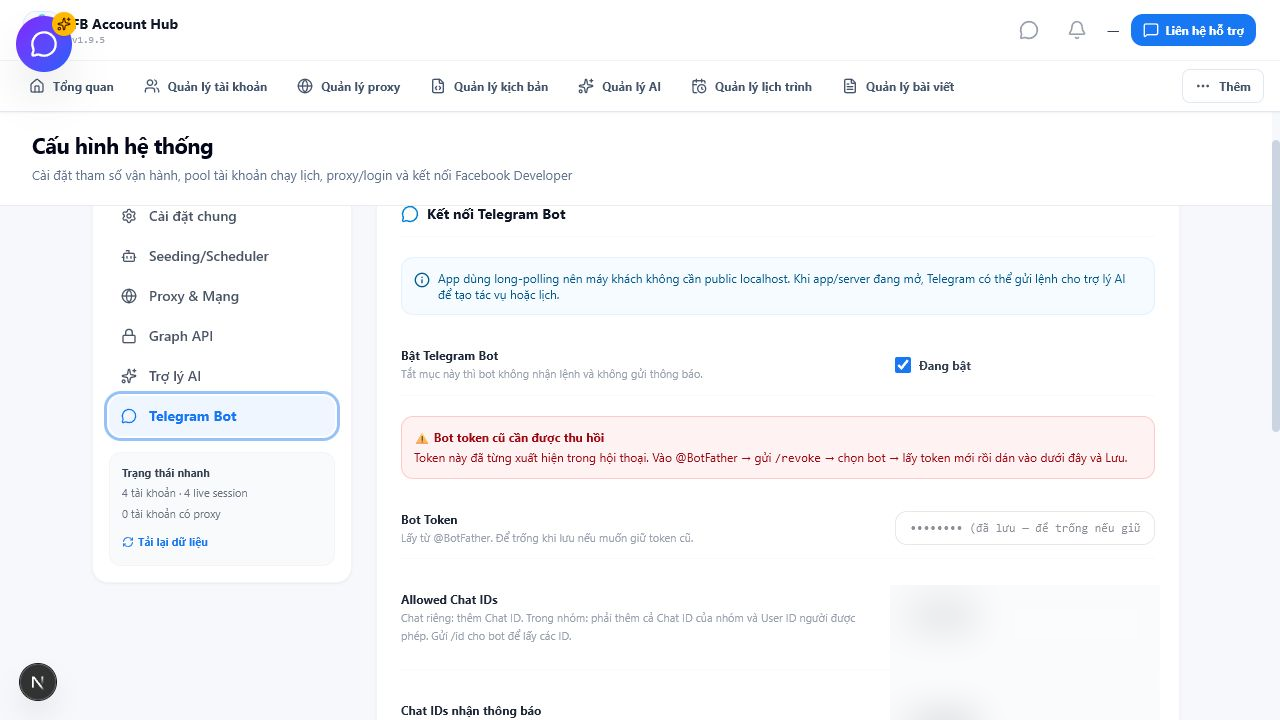This screenshot has width=1280, height=720.
Task: Click the Allowed Chat IDs label
Action: (x=449, y=600)
